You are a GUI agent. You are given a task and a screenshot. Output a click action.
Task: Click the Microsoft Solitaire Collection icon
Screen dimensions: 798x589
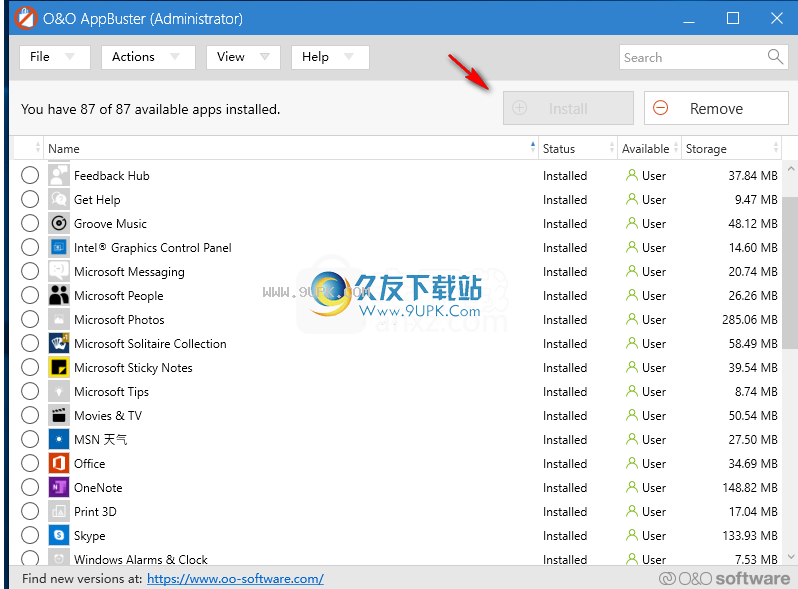tap(59, 344)
